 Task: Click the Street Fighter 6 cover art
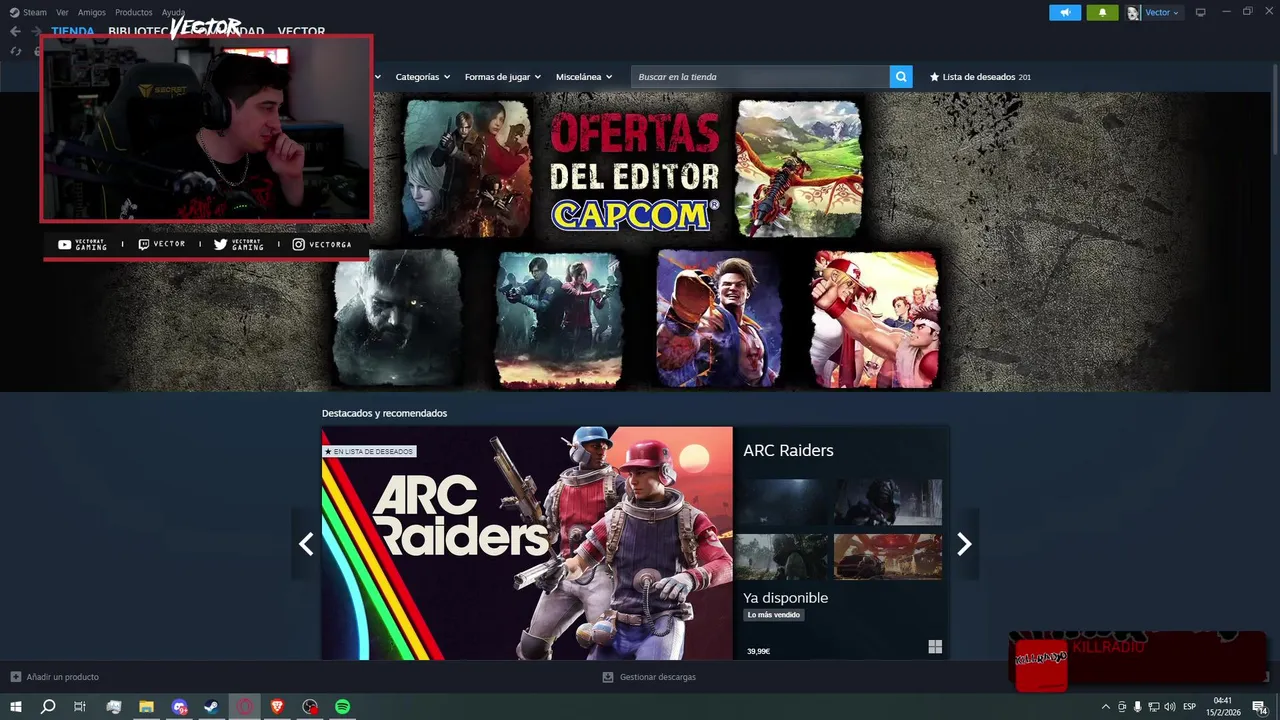tap(719, 318)
